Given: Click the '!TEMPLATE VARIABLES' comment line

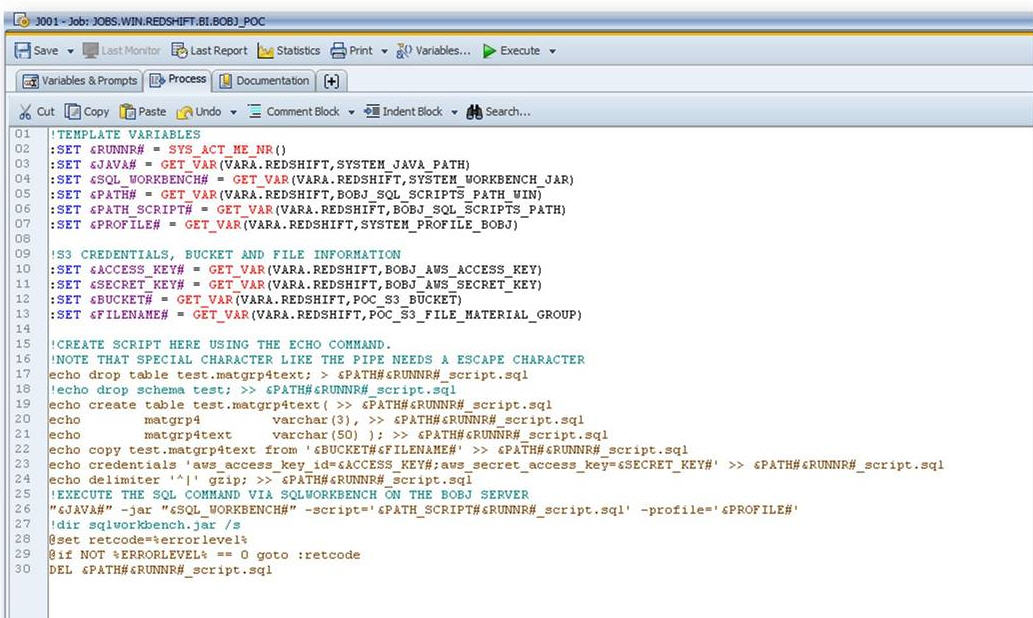Looking at the screenshot, I should [x=125, y=134].
